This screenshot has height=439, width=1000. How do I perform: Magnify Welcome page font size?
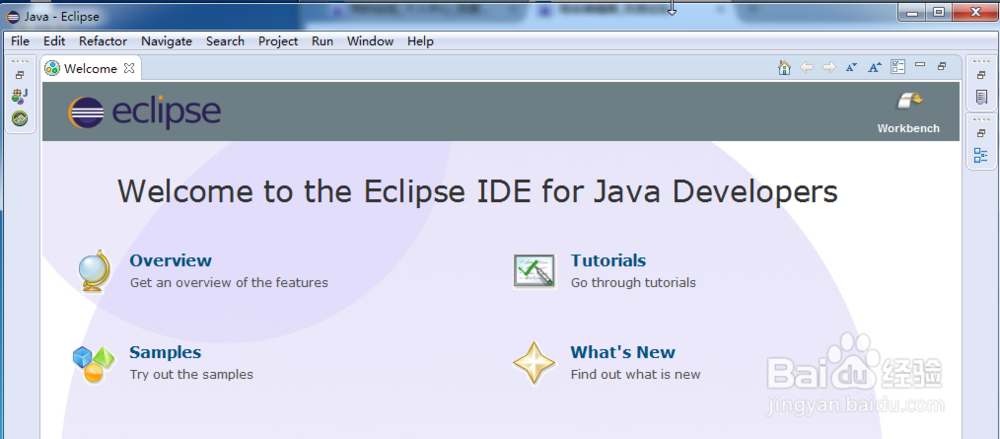[874, 67]
